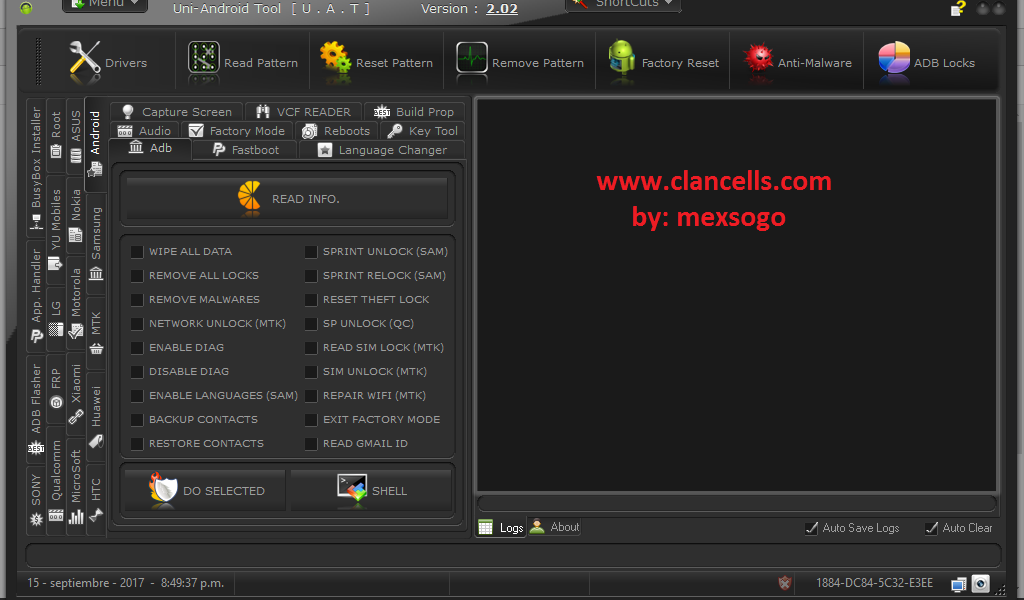
Task: Click the Fastboot P icon
Action: coord(219,150)
